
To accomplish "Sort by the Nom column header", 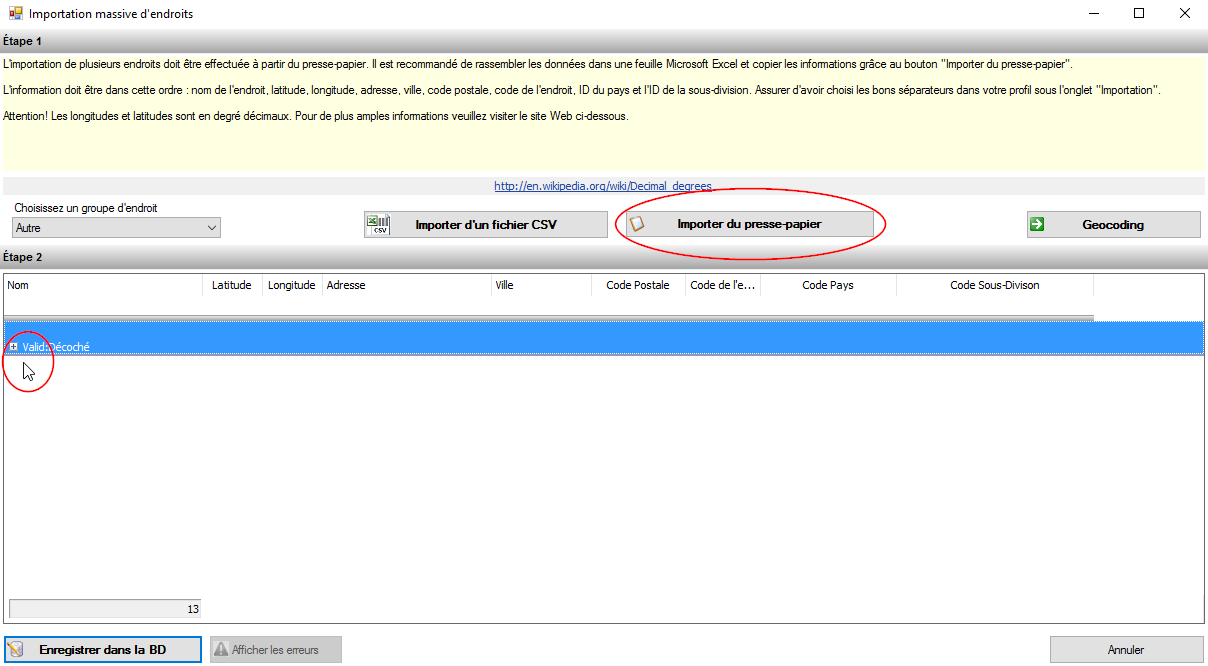I will (x=103, y=285).
